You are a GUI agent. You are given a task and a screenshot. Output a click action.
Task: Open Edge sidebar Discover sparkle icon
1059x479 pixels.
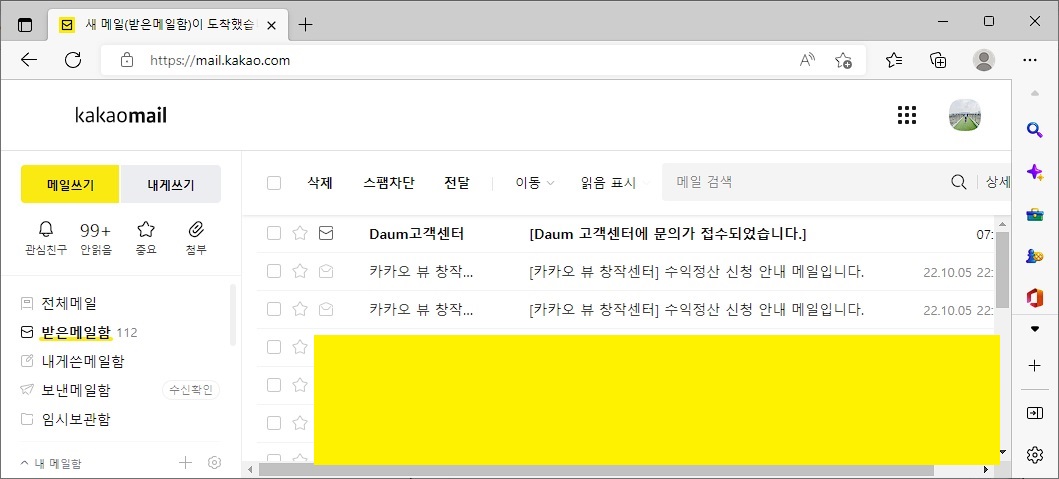[x=1035, y=172]
